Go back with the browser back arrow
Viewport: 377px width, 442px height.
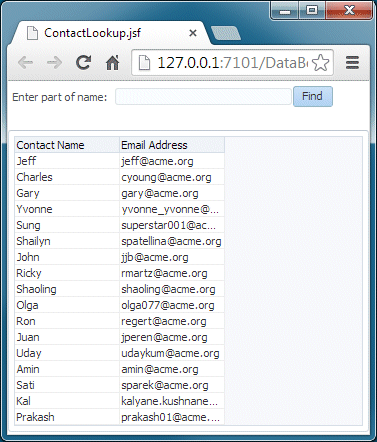pos(25,62)
